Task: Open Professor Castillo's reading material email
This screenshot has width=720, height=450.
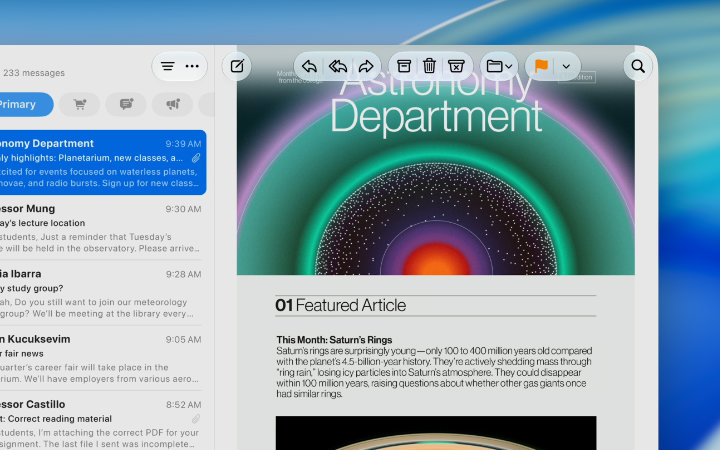Action: tap(101, 422)
